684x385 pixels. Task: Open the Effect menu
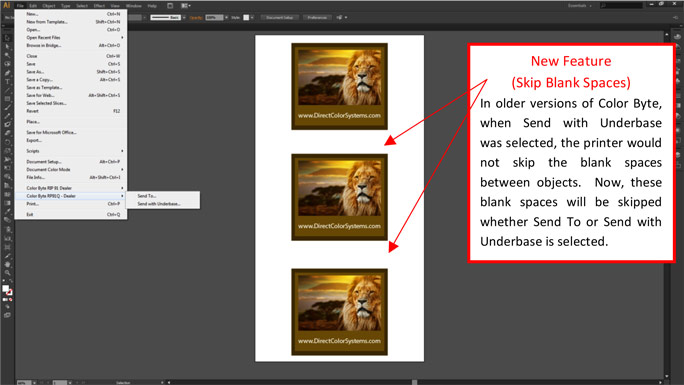pos(99,6)
